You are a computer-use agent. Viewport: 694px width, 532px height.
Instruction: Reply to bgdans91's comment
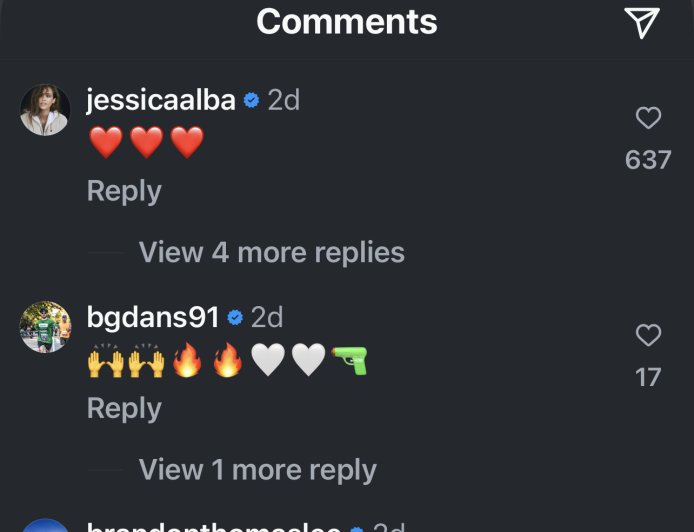(x=124, y=409)
